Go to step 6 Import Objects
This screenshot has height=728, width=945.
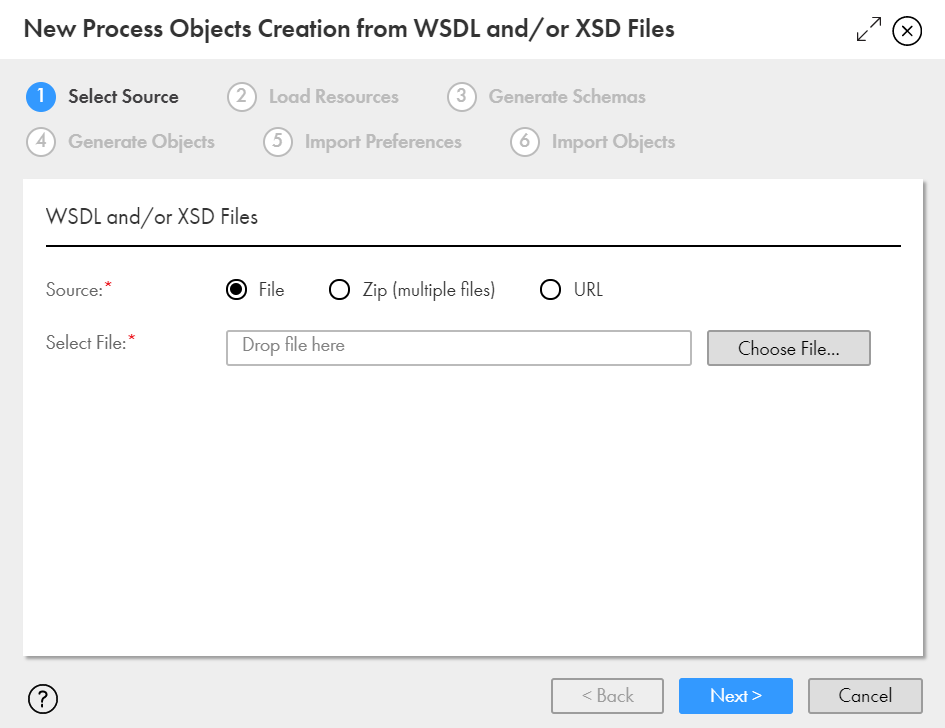click(x=592, y=142)
